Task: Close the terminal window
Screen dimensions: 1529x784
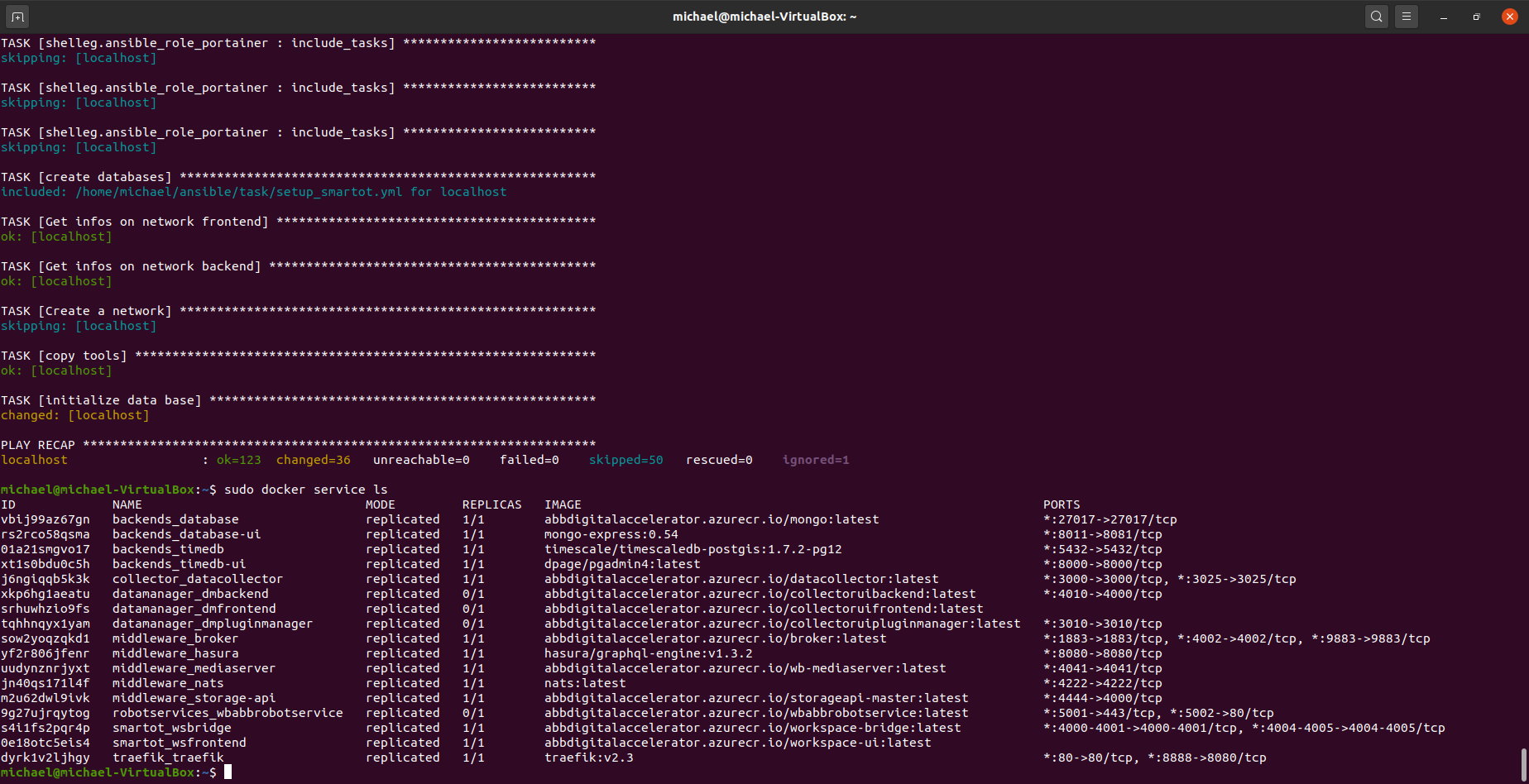Action: [x=1509, y=17]
